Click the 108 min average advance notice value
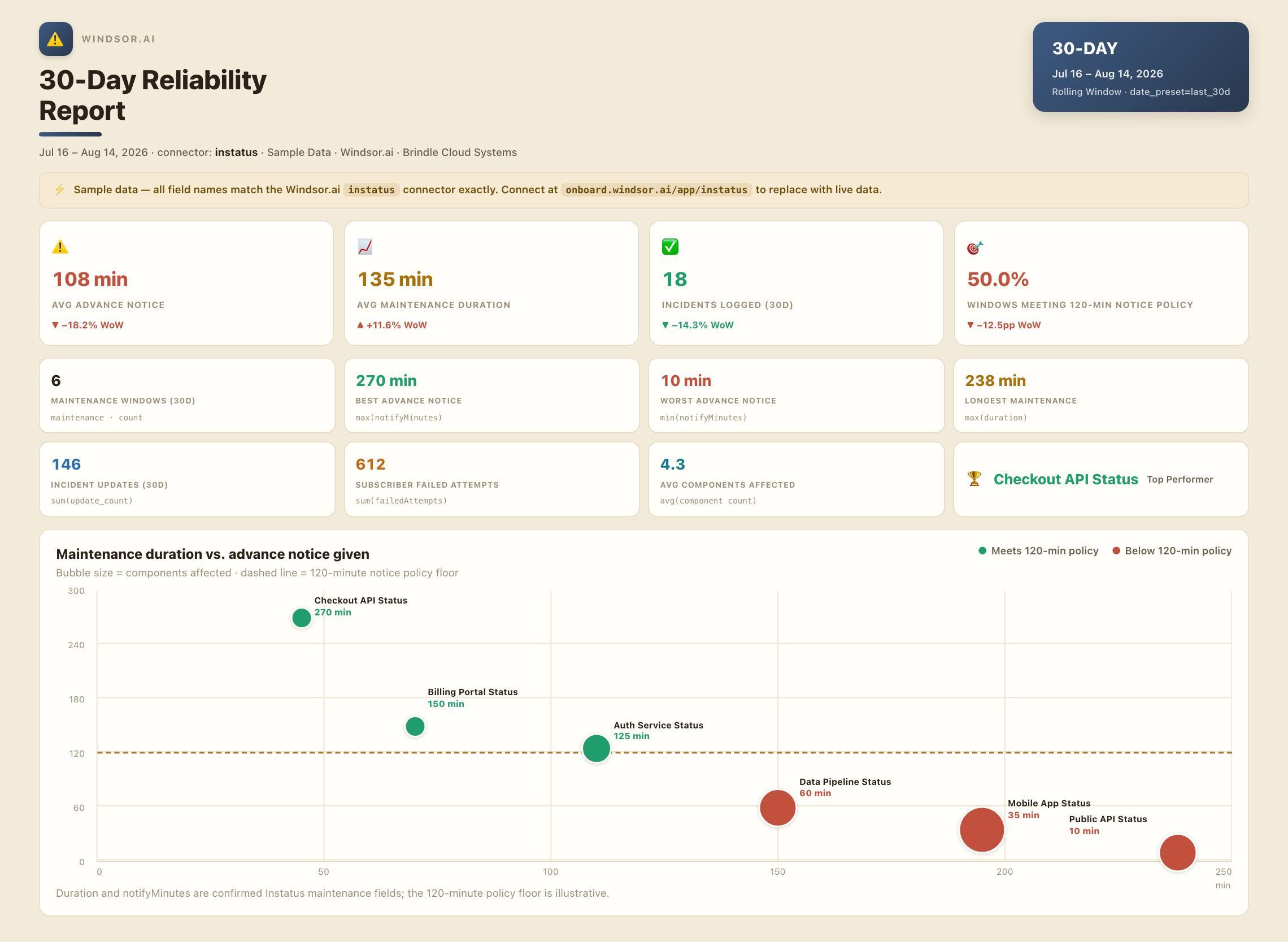This screenshot has width=1288, height=942. (90, 279)
